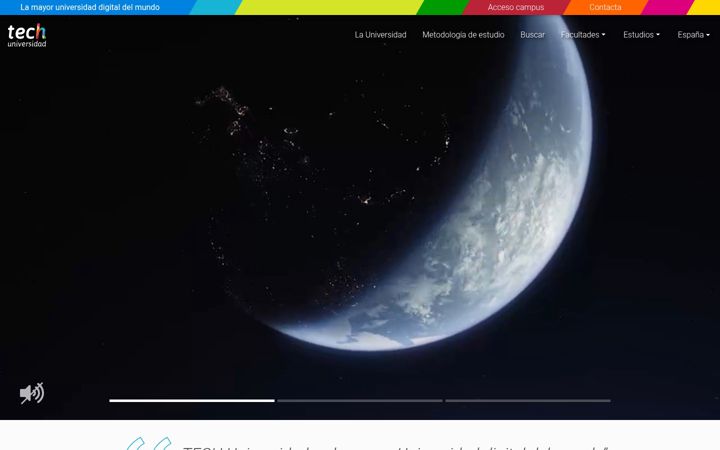The width and height of the screenshot is (720, 450).
Task: Expand the Estudios dropdown menu
Action: (641, 35)
